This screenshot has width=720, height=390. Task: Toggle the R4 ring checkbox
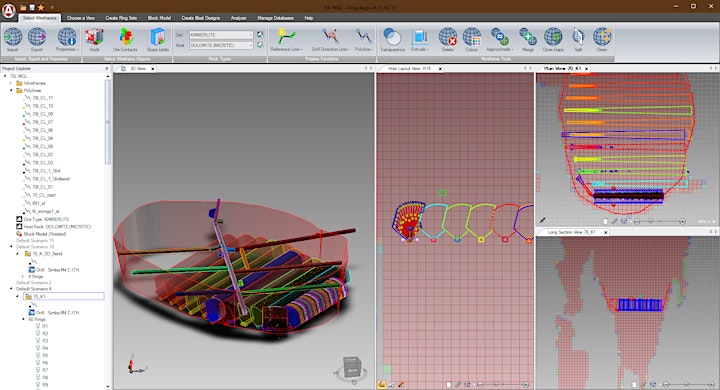pyautogui.click(x=39, y=348)
